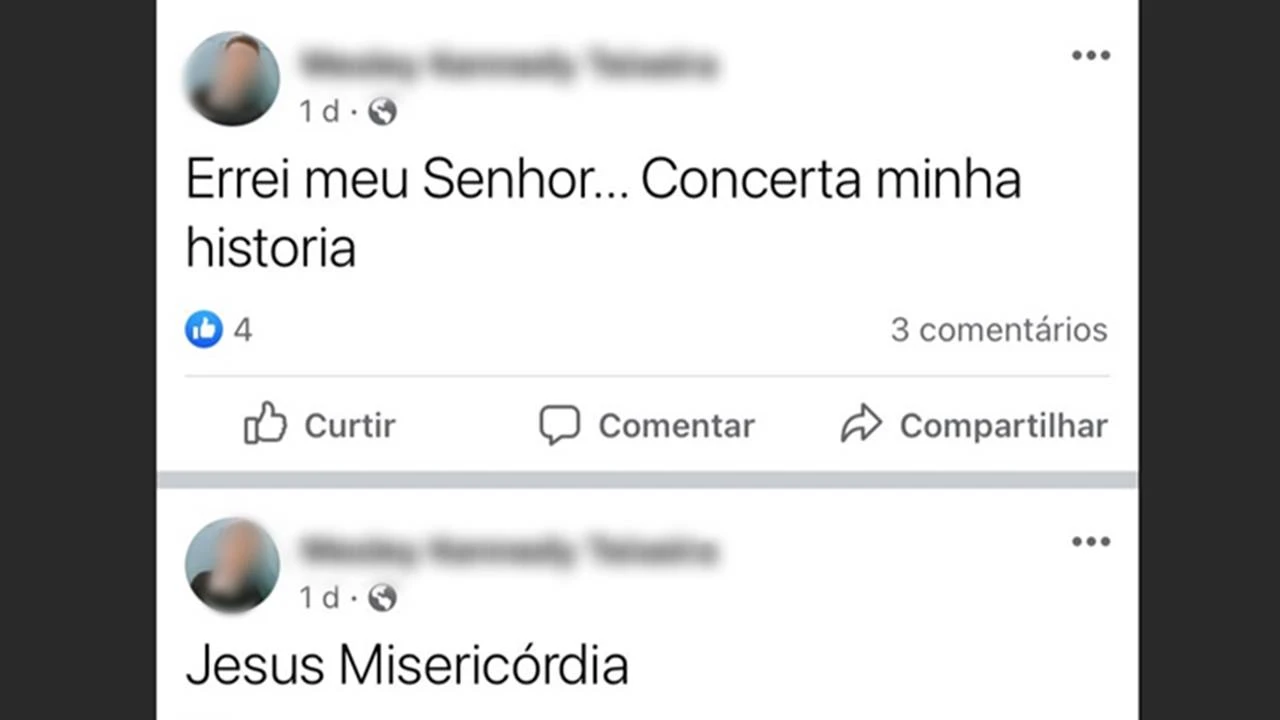Click the blurred author name on first post
Viewport: 1280px width, 720px height.
508,65
